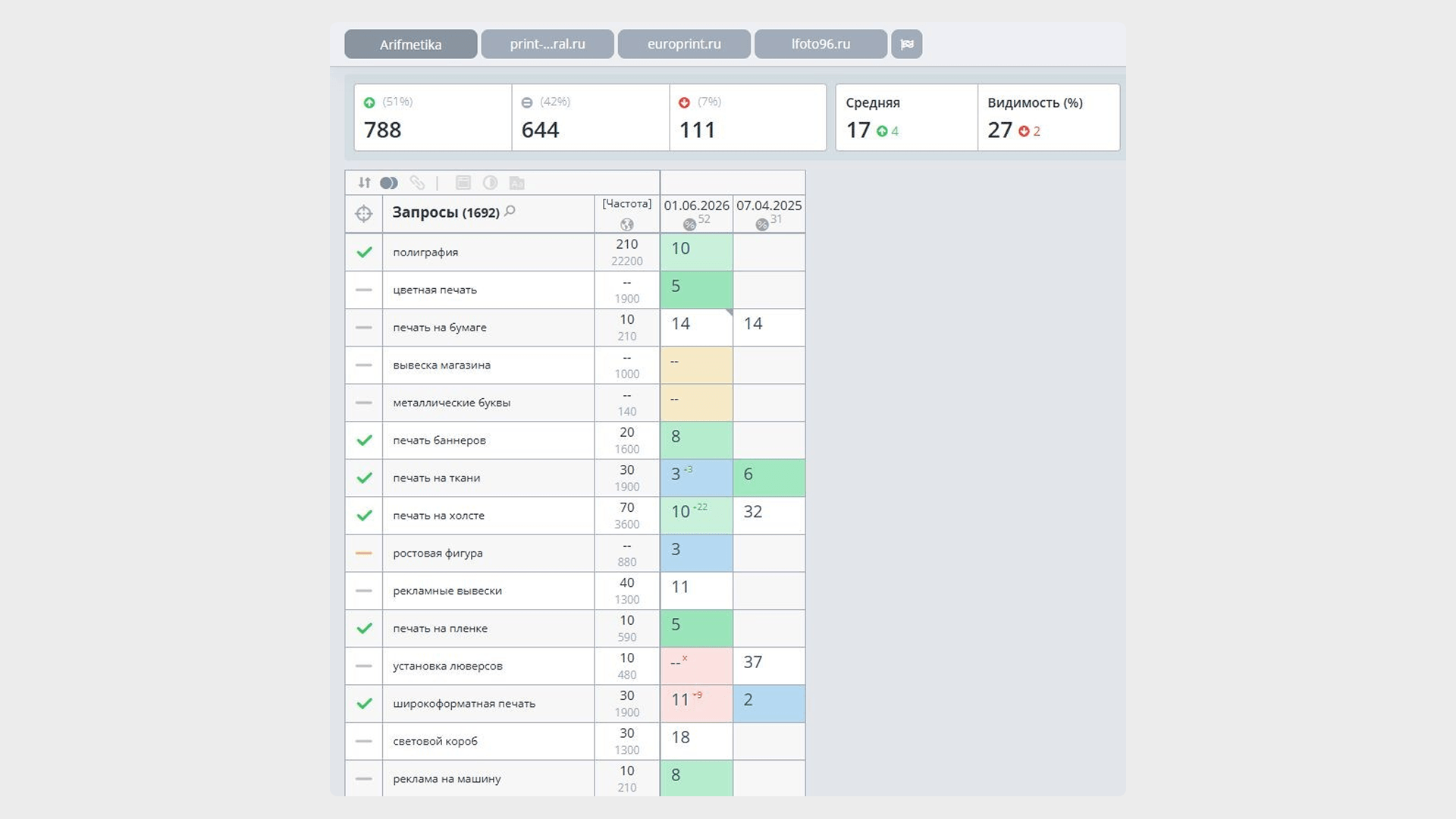Viewport: 1456px width, 819px height.
Task: Toggle the checkmark for печать на ткани
Action: click(x=364, y=479)
